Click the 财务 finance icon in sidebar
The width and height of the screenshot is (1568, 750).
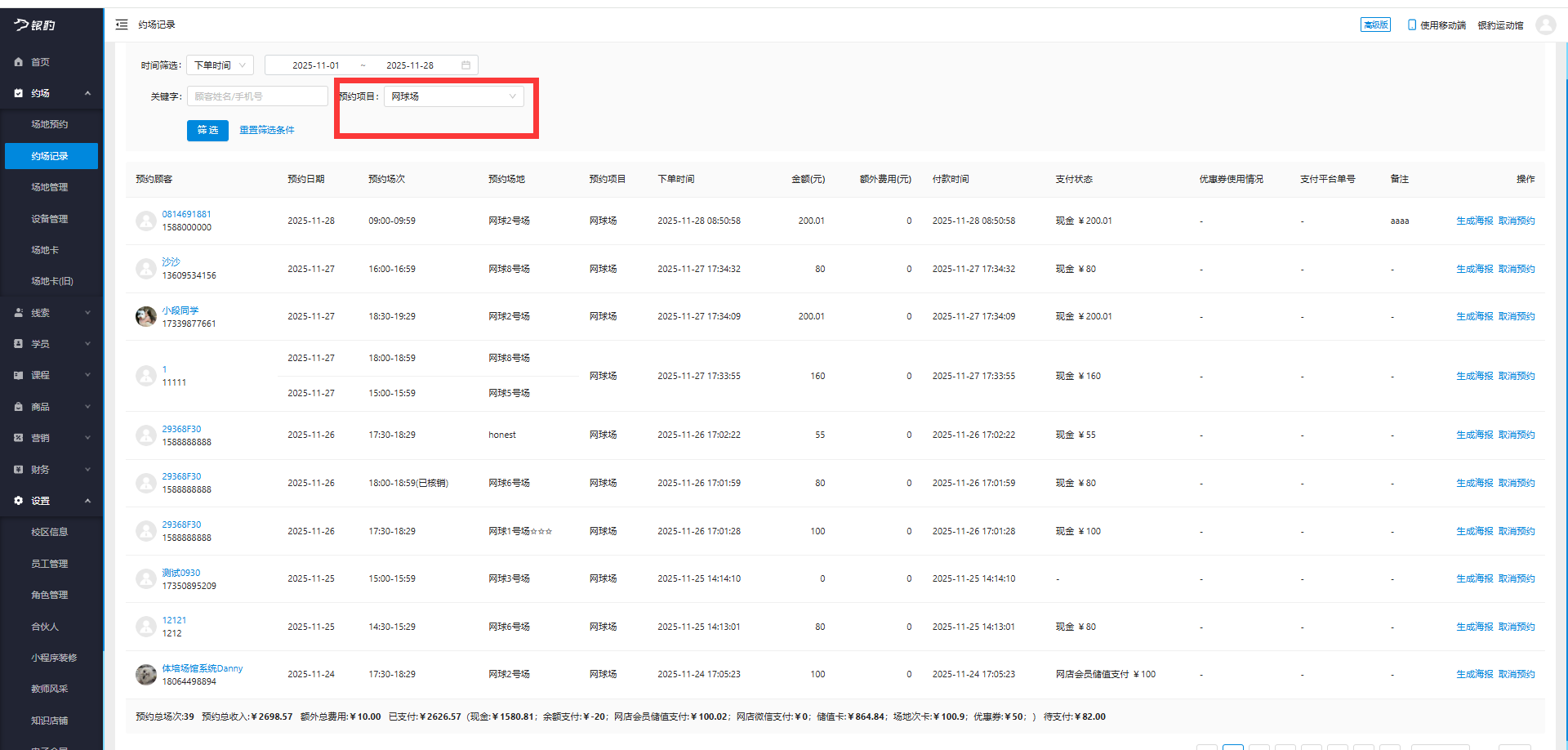pyautogui.click(x=19, y=470)
